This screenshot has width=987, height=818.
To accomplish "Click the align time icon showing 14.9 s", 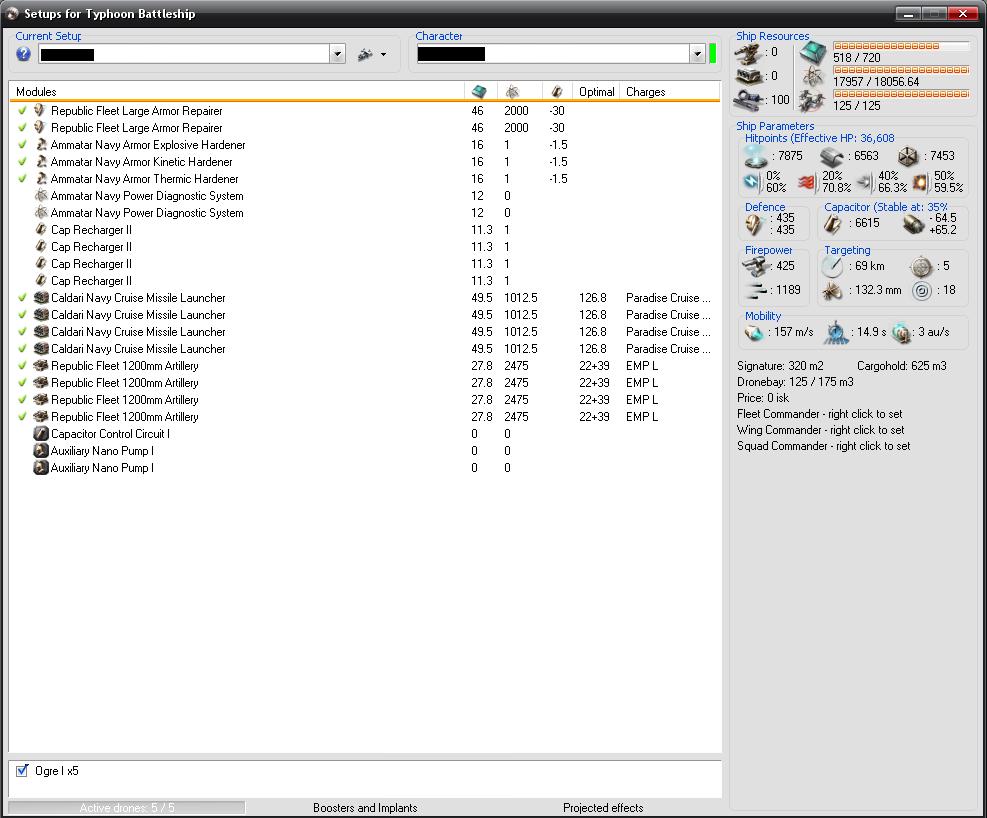I will coord(837,332).
